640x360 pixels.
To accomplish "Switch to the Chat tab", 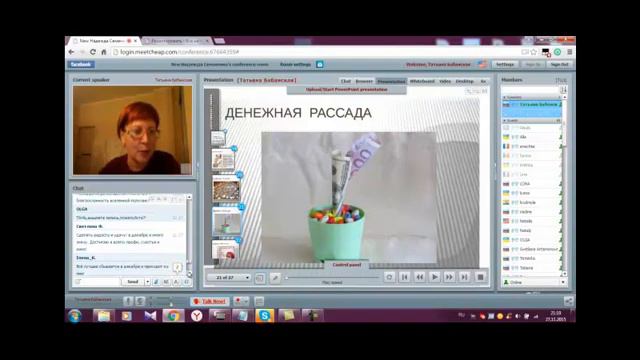I will pyautogui.click(x=345, y=81).
